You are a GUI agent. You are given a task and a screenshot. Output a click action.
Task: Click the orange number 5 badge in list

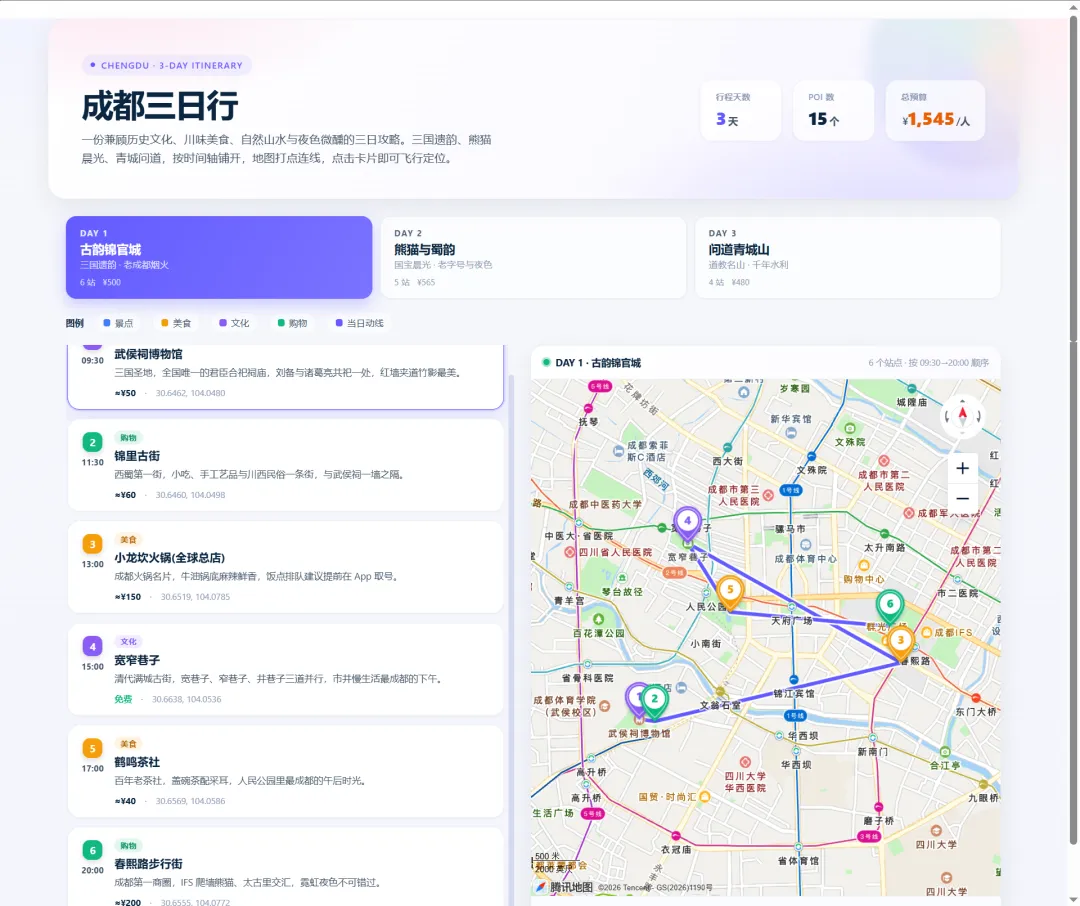point(92,748)
